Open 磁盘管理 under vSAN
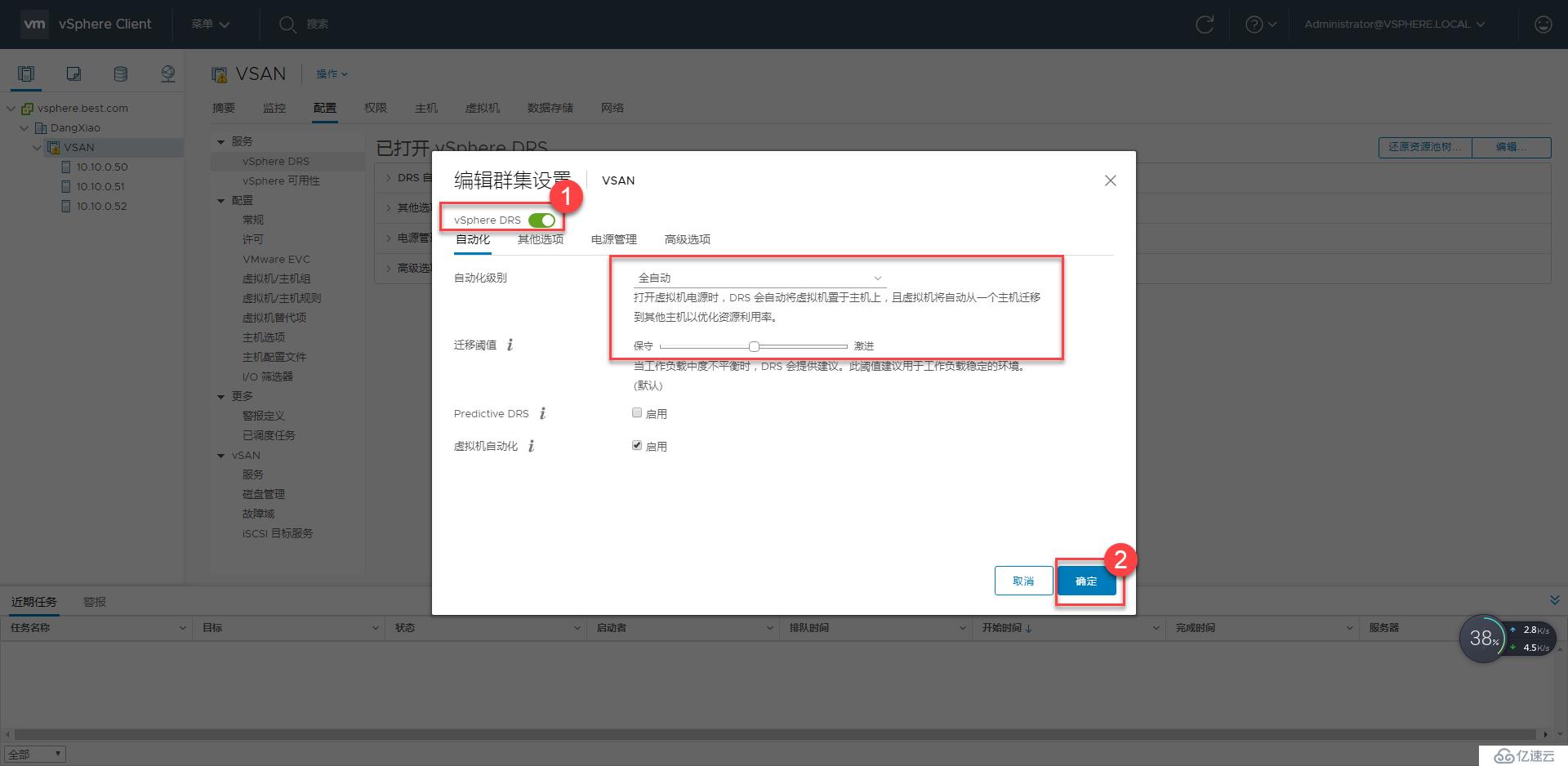This screenshot has height=766, width=1568. (x=264, y=494)
